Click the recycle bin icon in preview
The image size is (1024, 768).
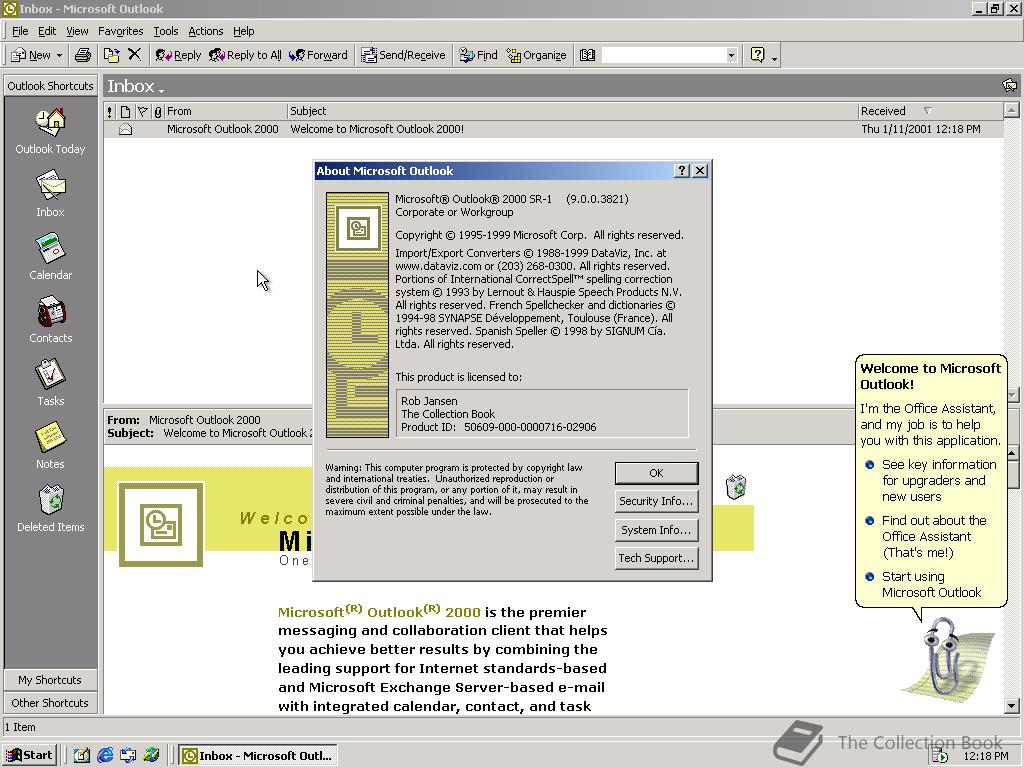click(736, 487)
